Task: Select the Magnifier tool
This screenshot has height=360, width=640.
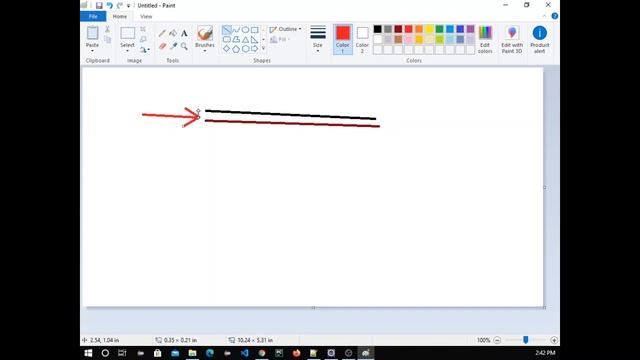Action: pyautogui.click(x=184, y=46)
